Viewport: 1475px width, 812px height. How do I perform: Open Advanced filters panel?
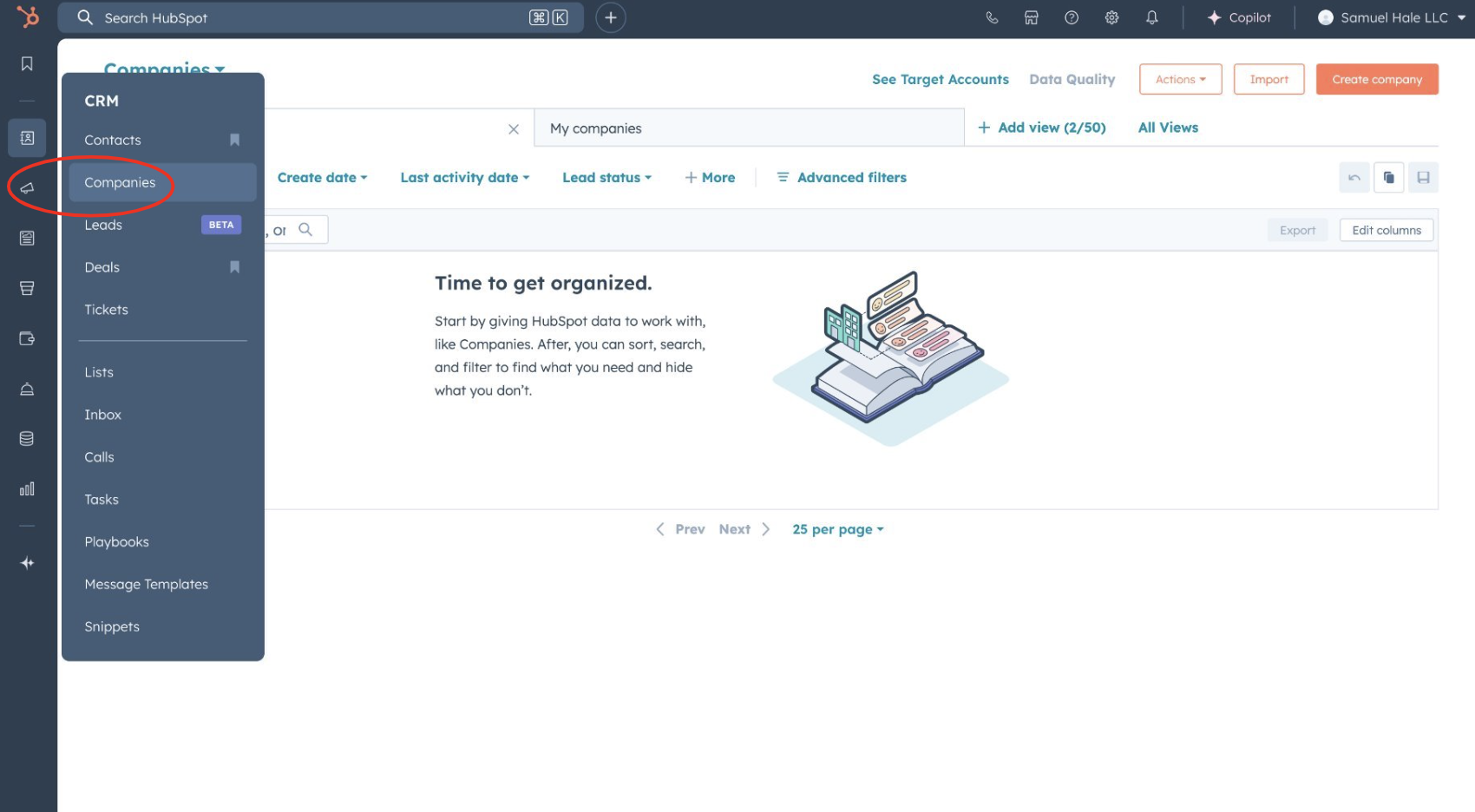(842, 178)
